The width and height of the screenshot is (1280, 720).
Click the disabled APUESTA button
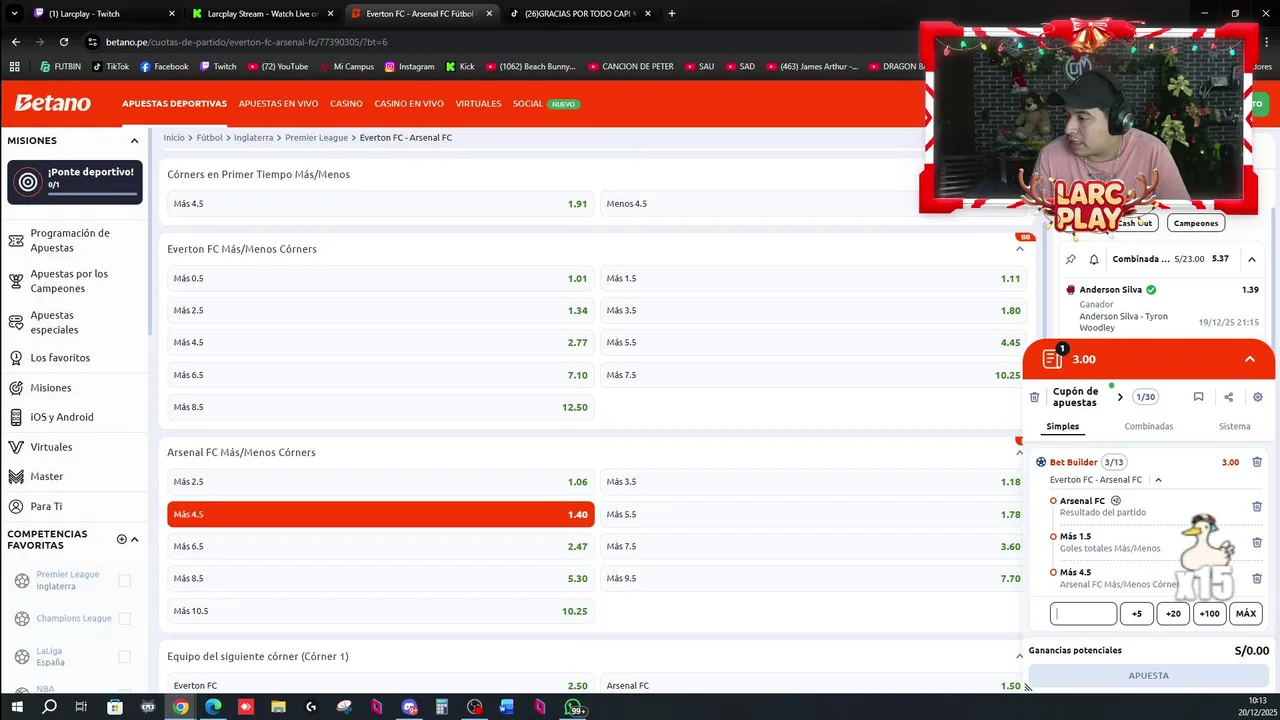(x=1148, y=676)
